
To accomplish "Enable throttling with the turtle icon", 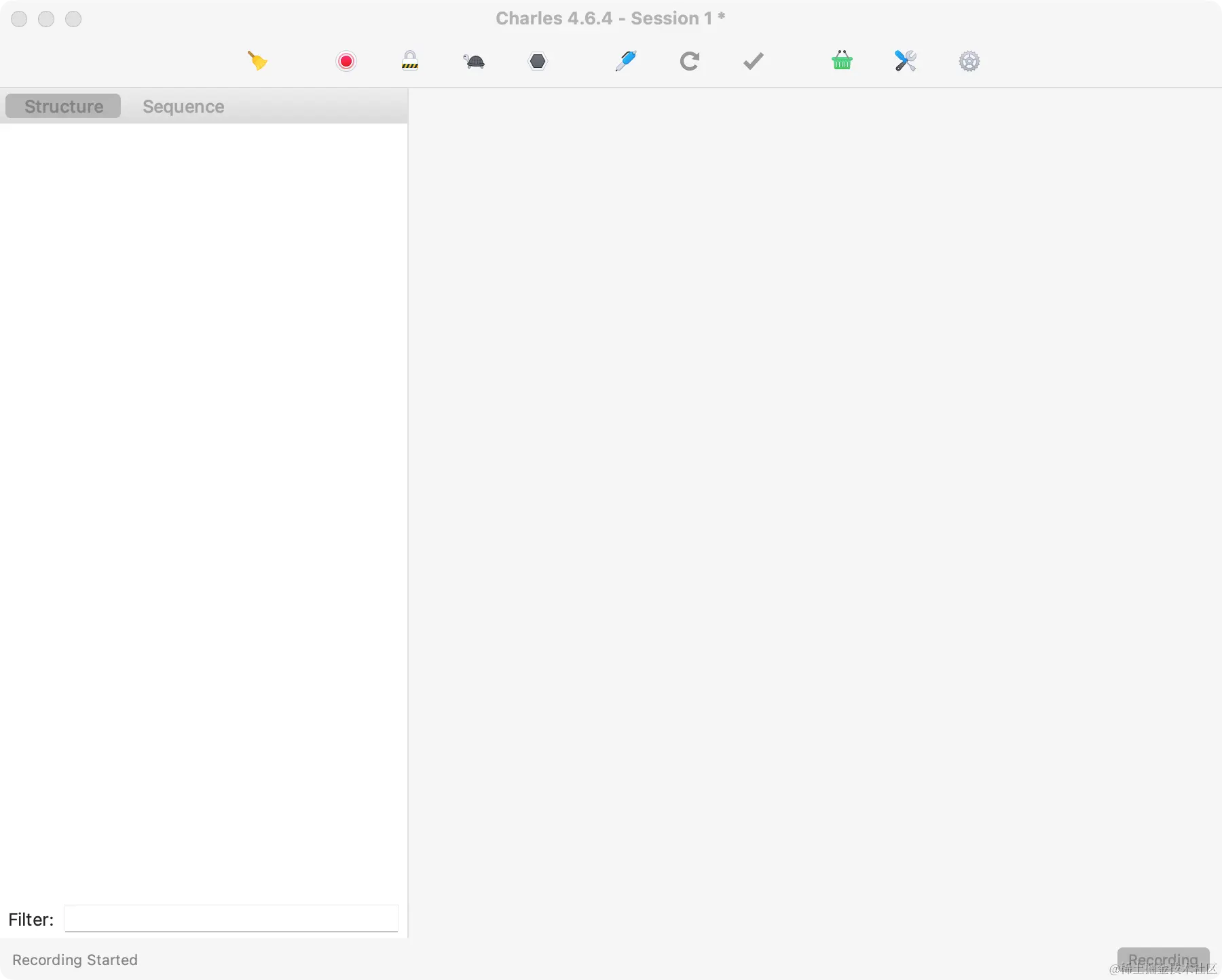I will tap(474, 61).
